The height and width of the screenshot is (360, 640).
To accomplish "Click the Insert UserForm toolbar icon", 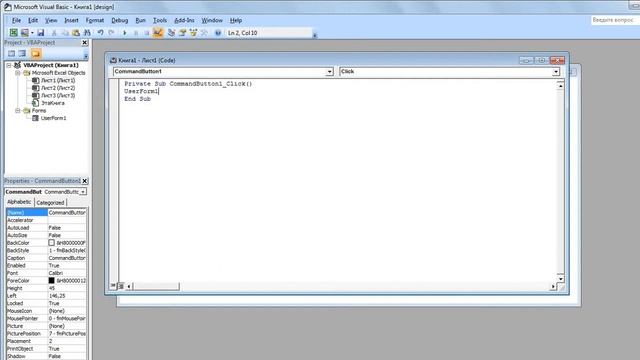I will click(x=25, y=33).
